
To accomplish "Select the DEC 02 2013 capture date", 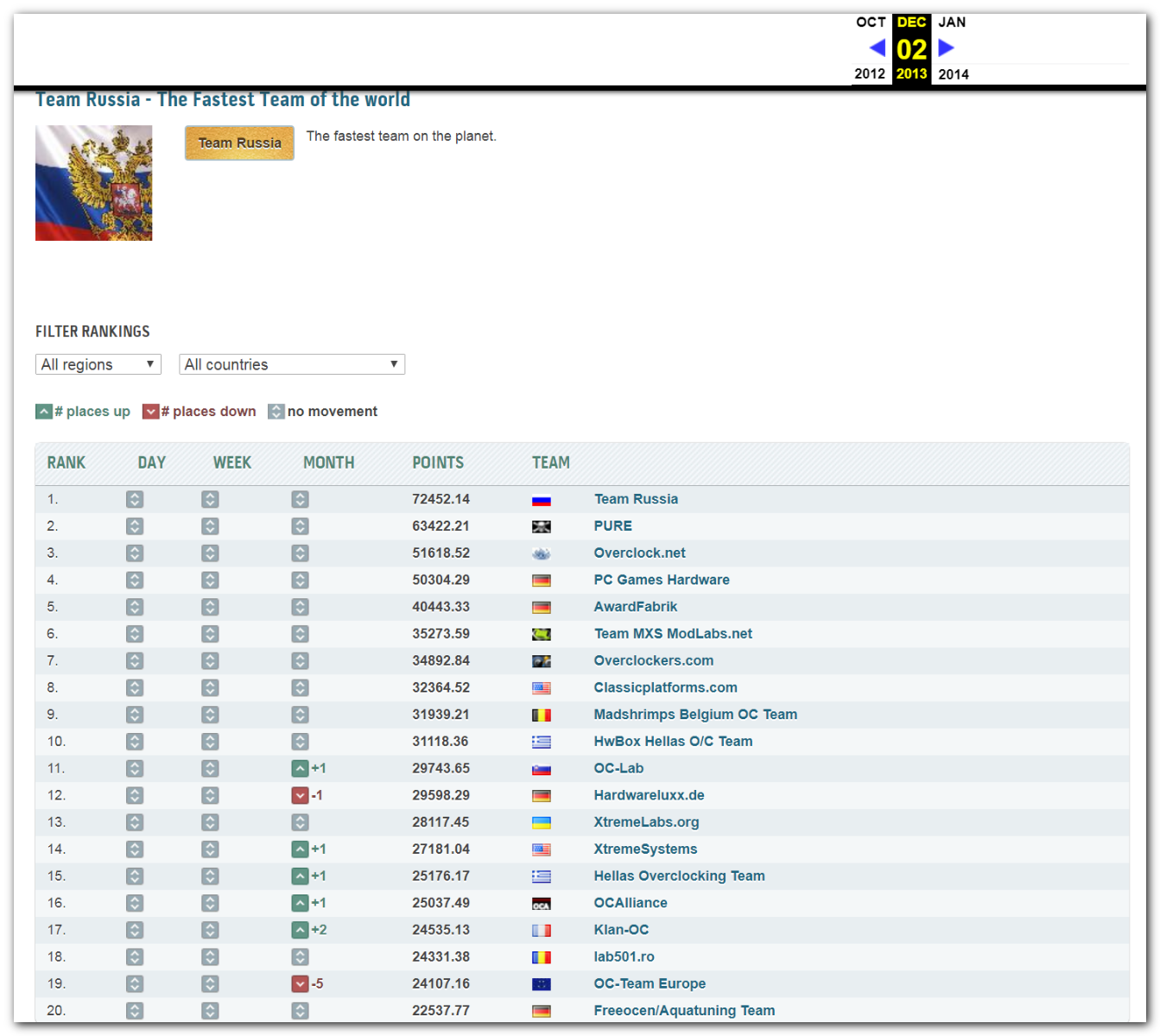I will (x=911, y=48).
